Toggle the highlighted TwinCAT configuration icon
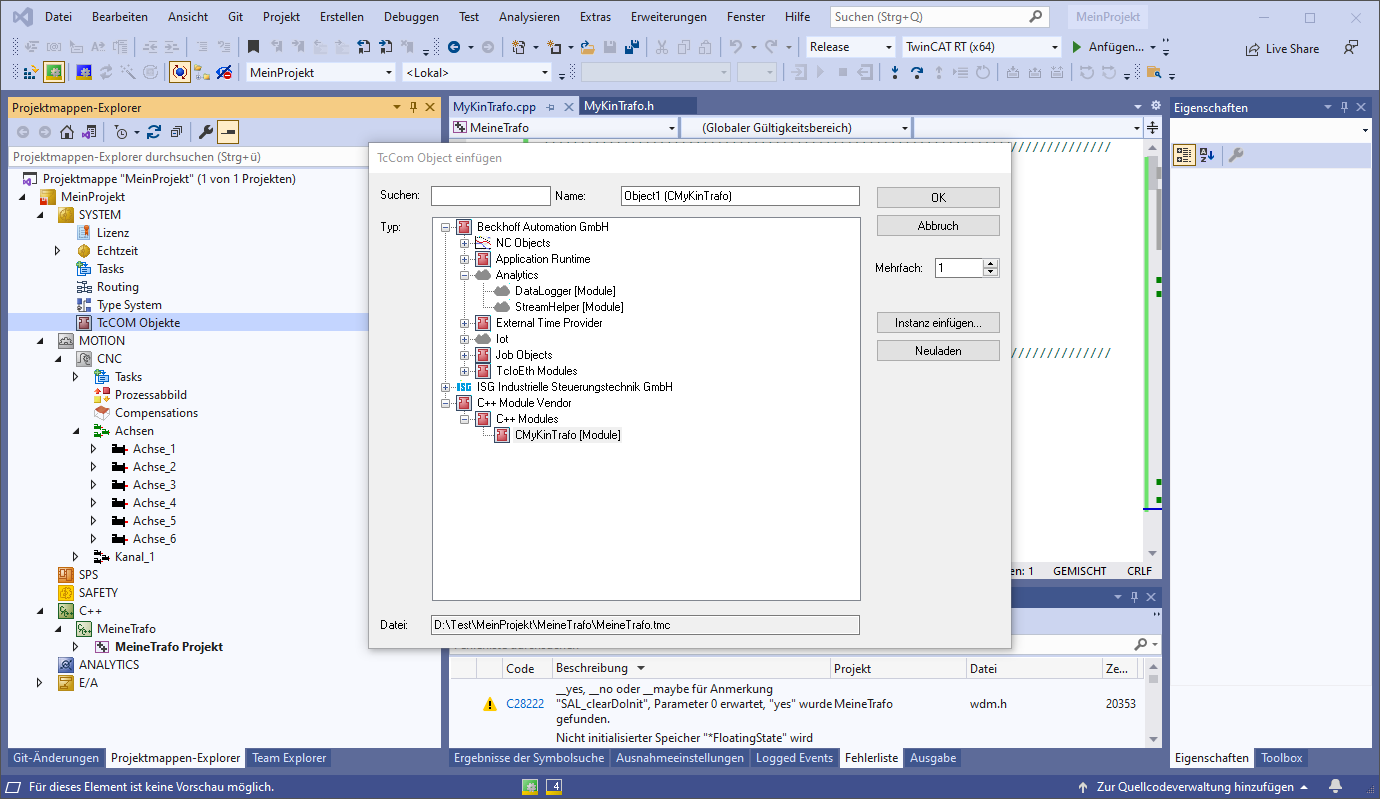 54,72
